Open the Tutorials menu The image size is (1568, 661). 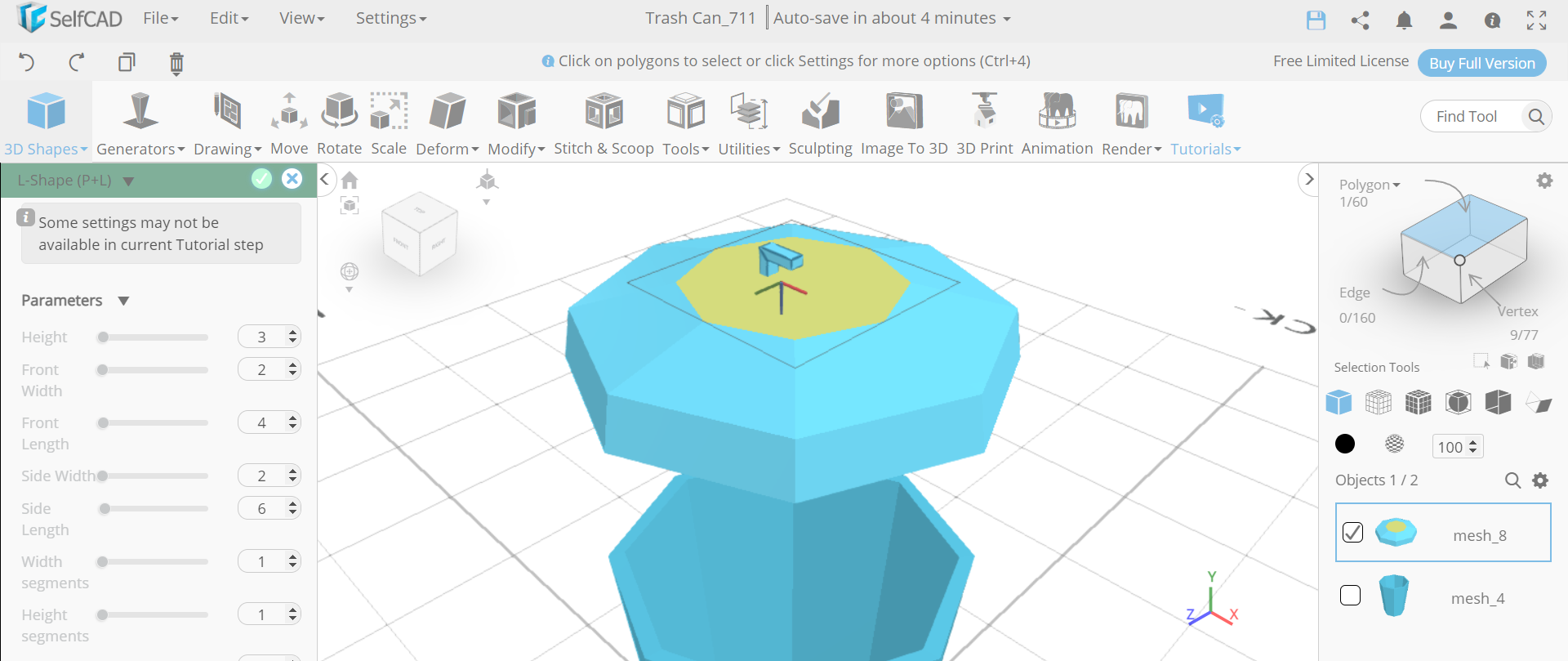tap(1205, 123)
